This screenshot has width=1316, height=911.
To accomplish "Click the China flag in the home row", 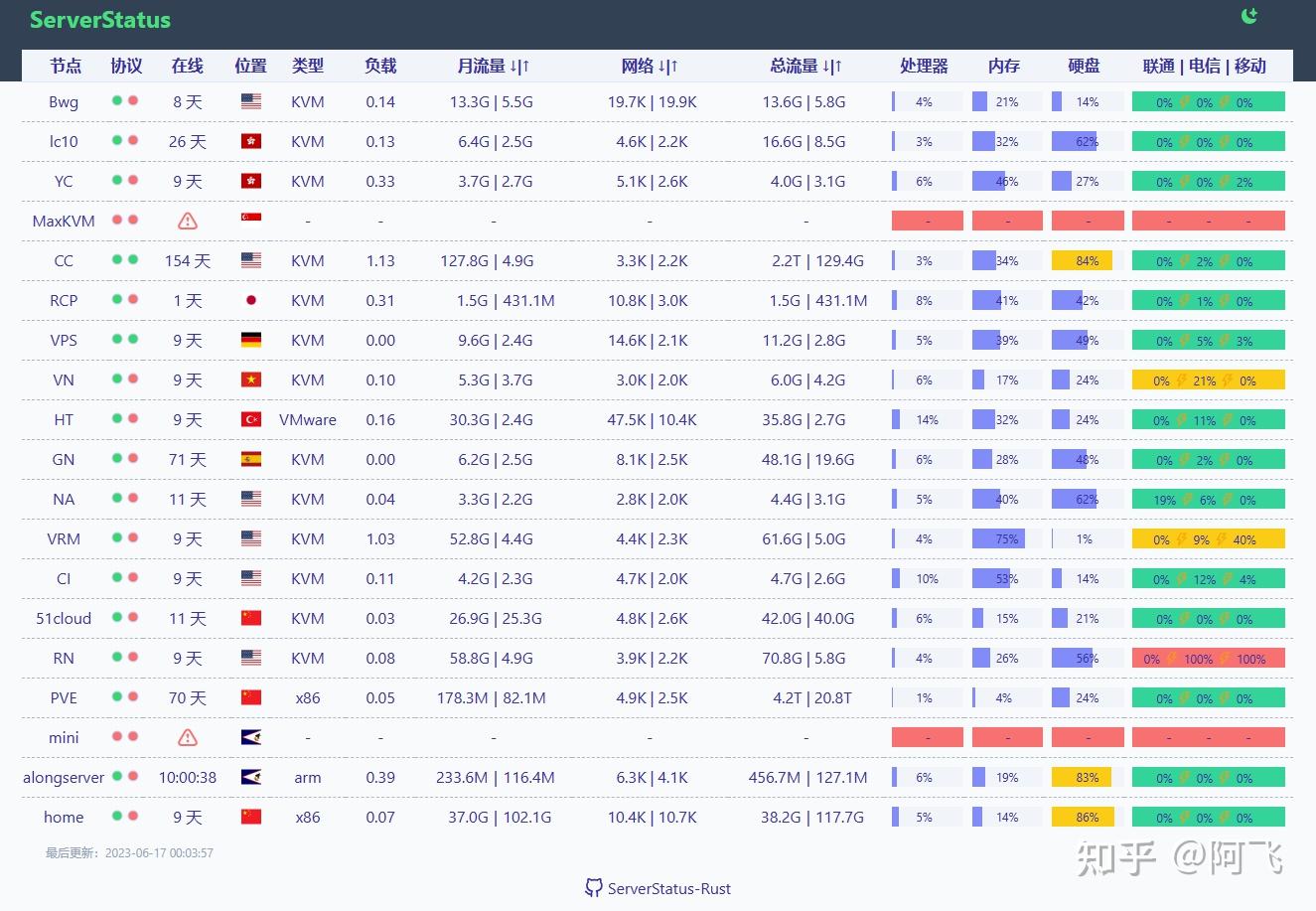I will point(251,817).
